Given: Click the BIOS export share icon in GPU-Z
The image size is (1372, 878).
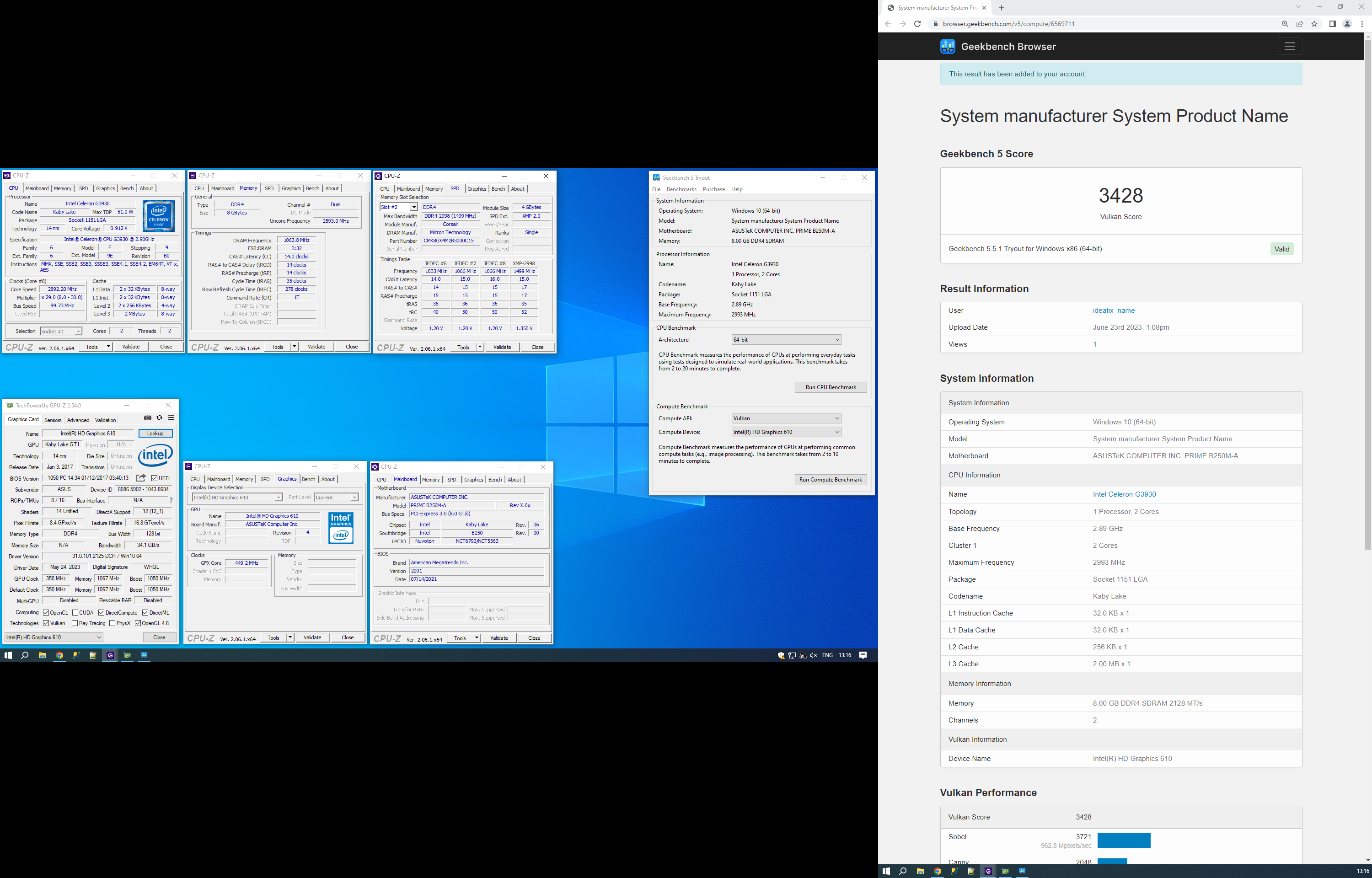Looking at the screenshot, I should pos(141,478).
